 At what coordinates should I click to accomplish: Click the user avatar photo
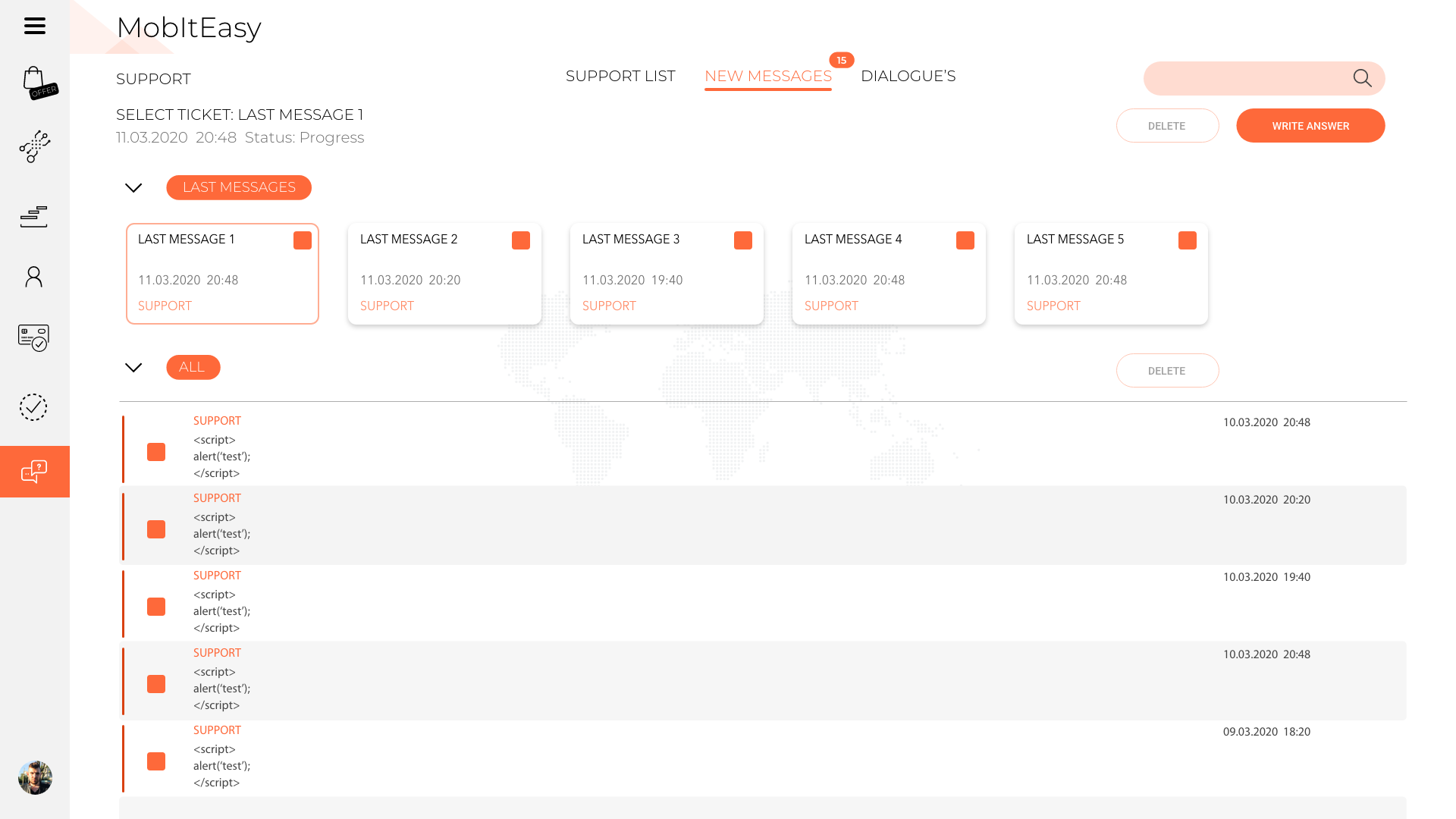point(35,777)
